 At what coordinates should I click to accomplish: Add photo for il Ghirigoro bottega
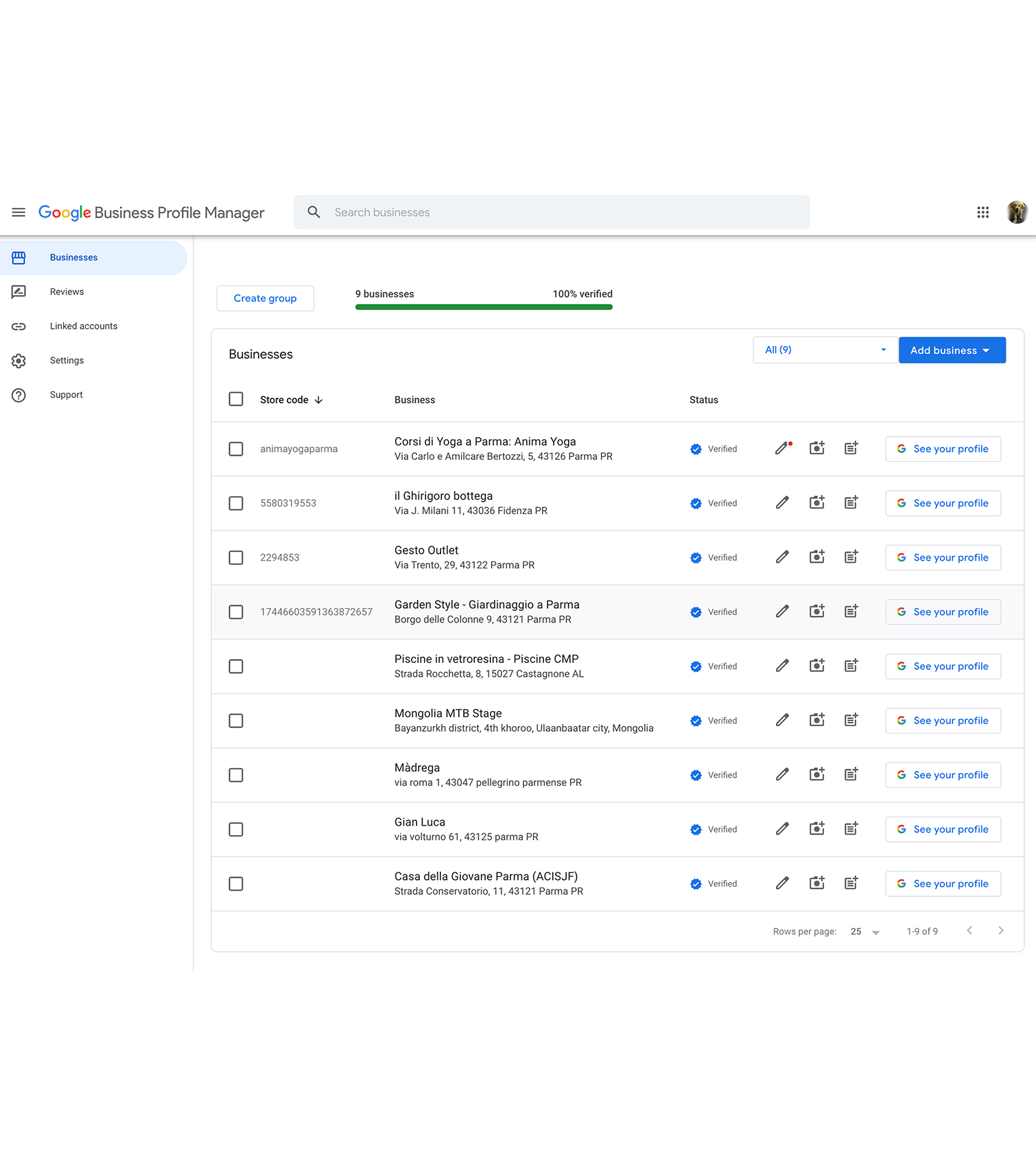tap(816, 503)
